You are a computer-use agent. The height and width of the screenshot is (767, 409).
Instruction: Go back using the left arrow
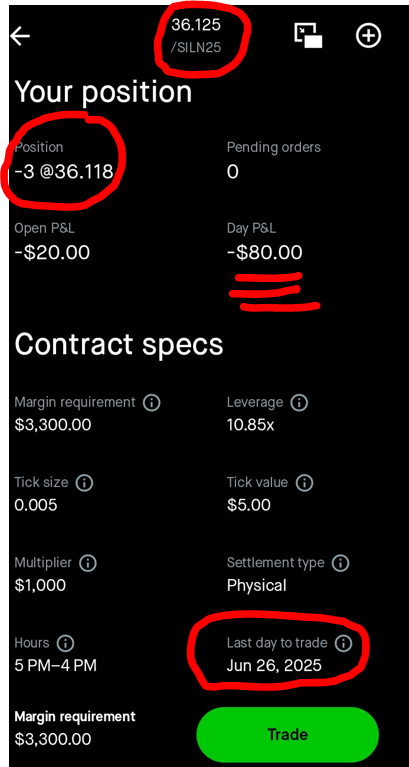pyautogui.click(x=21, y=36)
